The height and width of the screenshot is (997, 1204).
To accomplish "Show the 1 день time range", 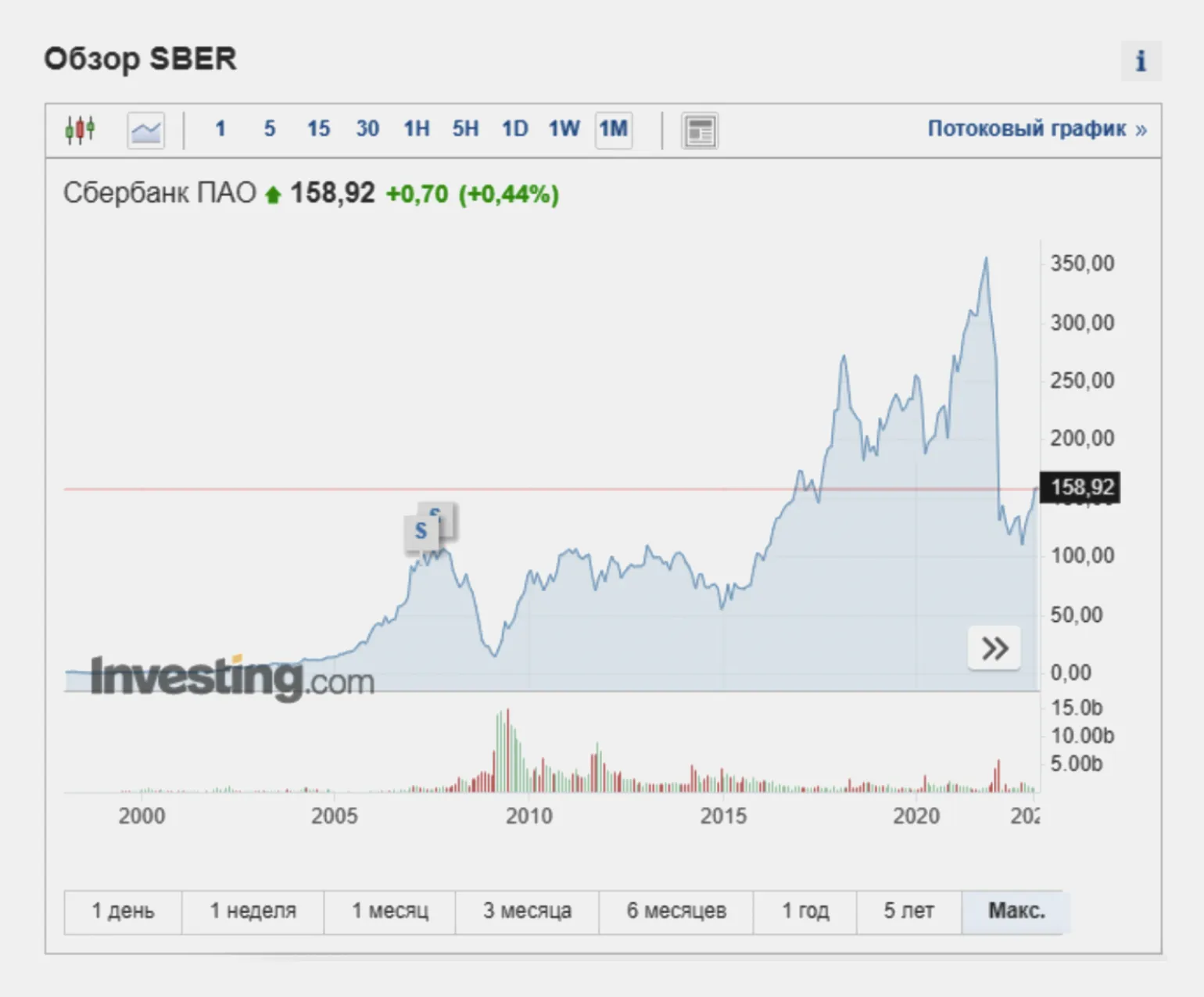I will (123, 911).
